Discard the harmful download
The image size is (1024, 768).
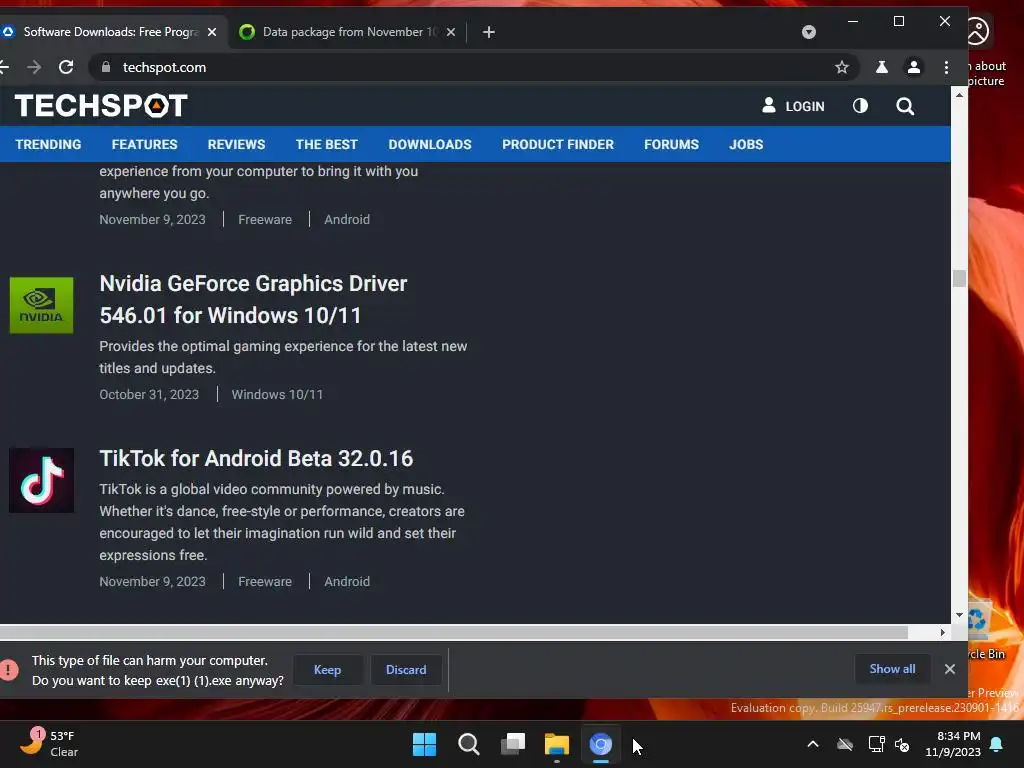click(x=406, y=669)
